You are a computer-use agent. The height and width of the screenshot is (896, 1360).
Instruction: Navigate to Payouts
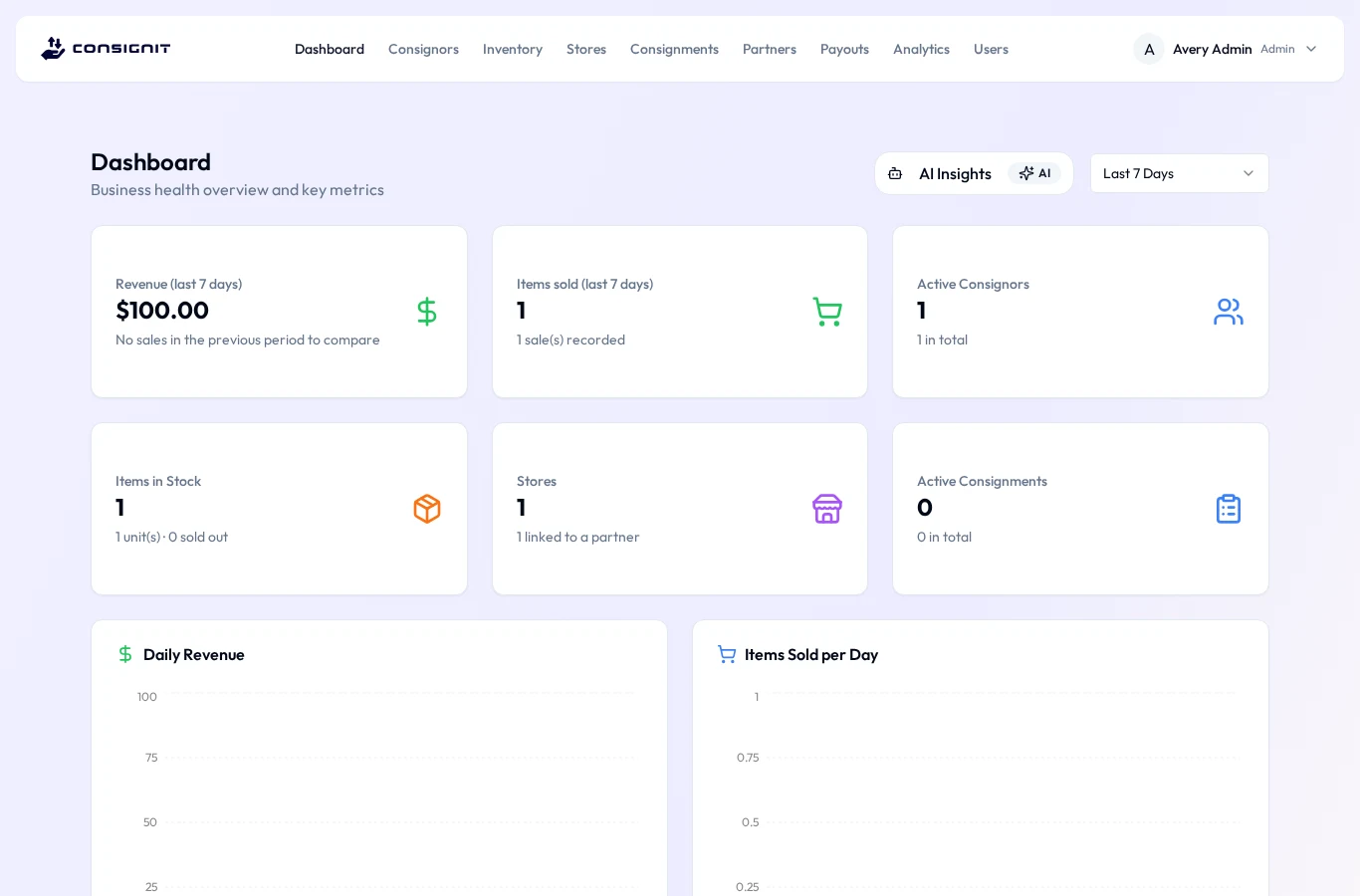(x=844, y=49)
